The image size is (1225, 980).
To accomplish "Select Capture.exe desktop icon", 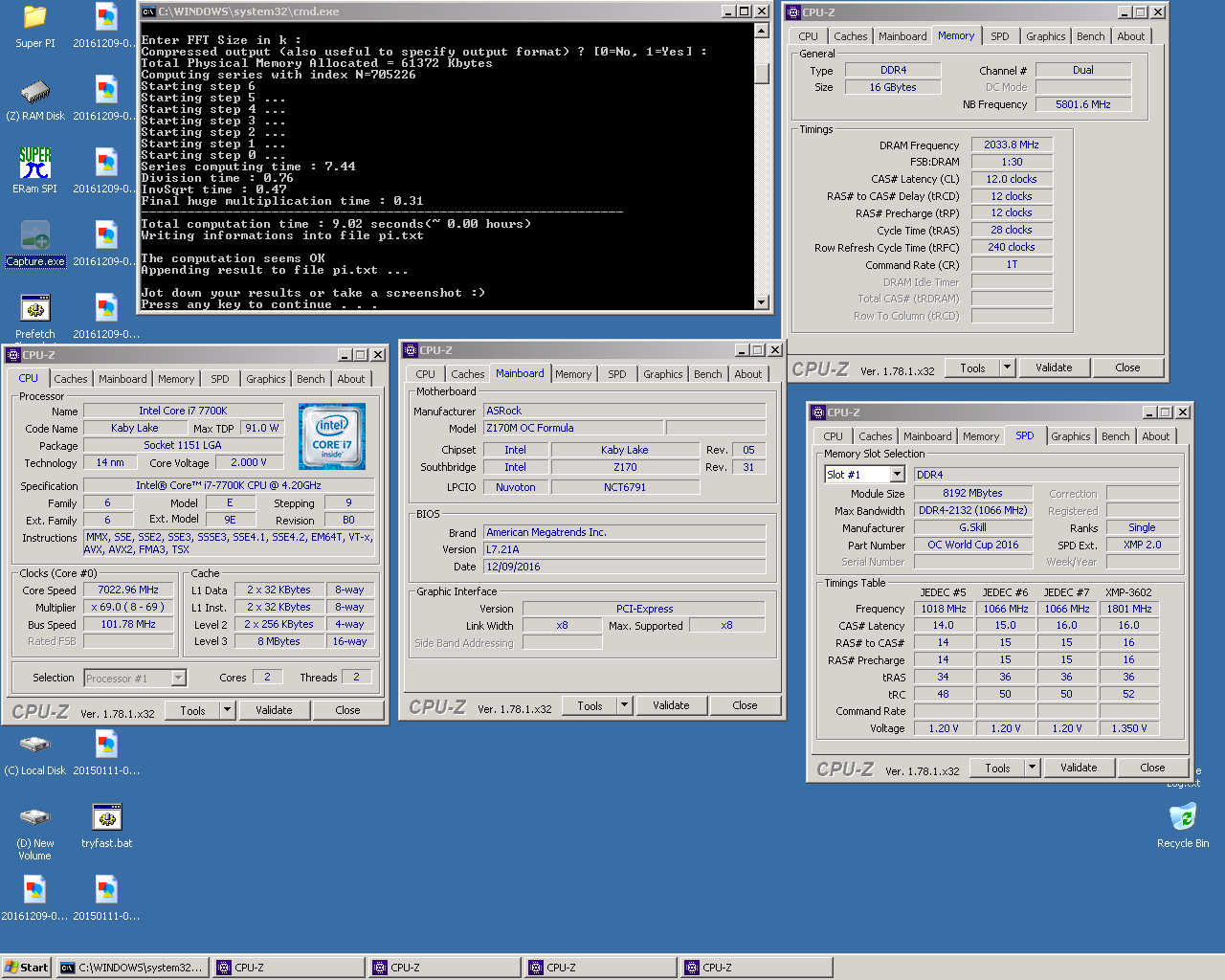I will click(35, 237).
